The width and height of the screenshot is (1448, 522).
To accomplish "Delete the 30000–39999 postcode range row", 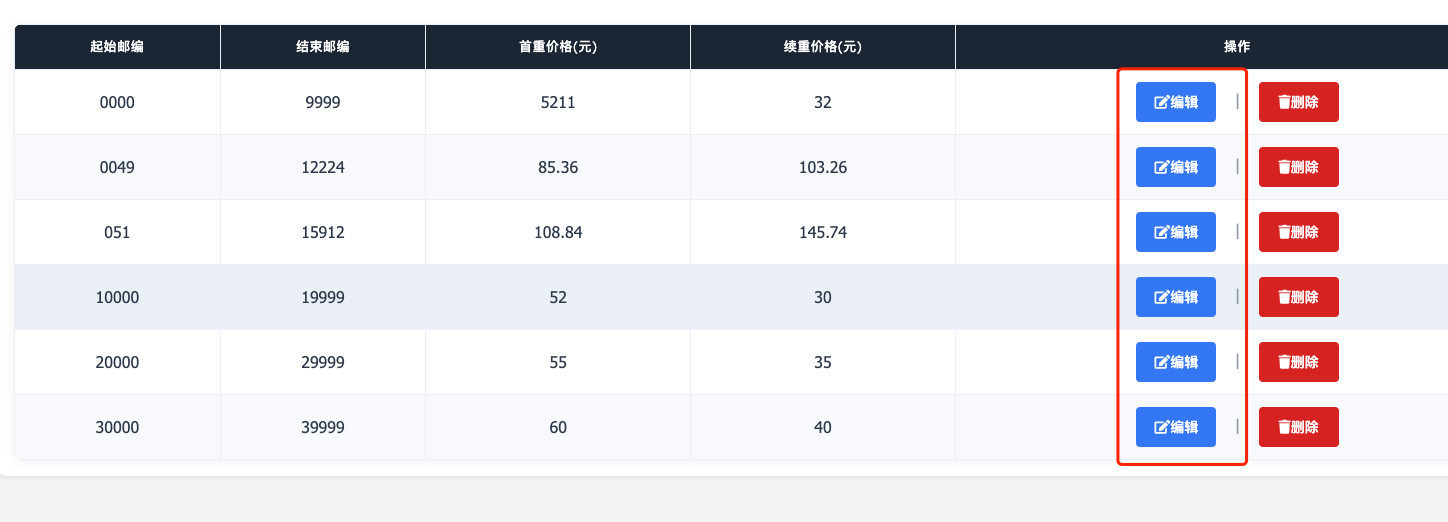I will coord(1298,427).
